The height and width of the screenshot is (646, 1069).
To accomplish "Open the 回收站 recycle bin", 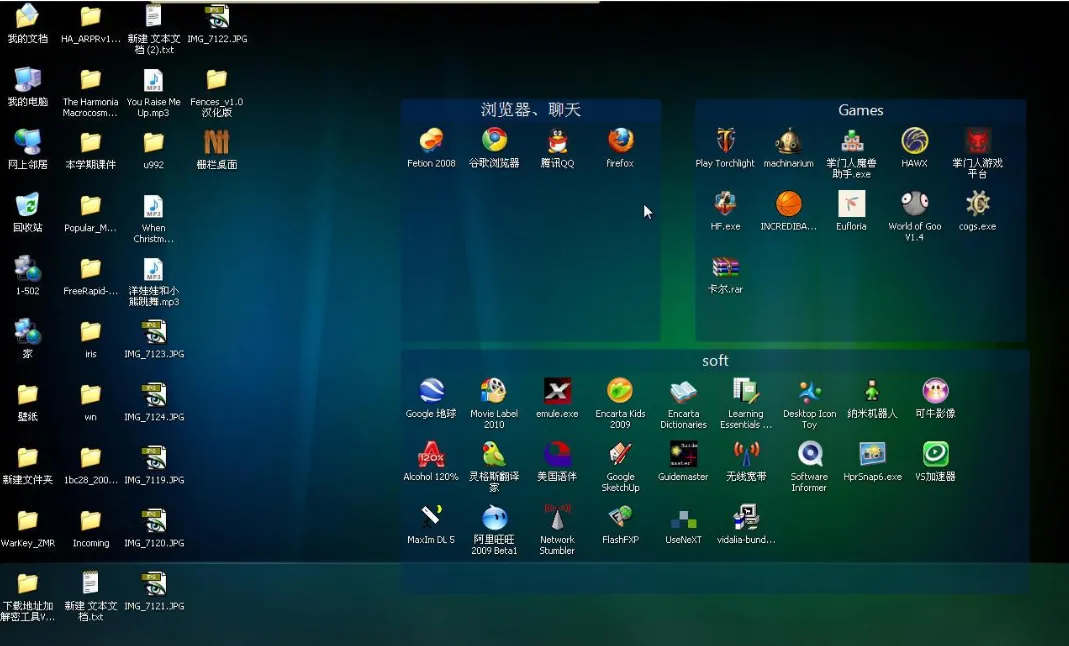I will click(x=27, y=205).
